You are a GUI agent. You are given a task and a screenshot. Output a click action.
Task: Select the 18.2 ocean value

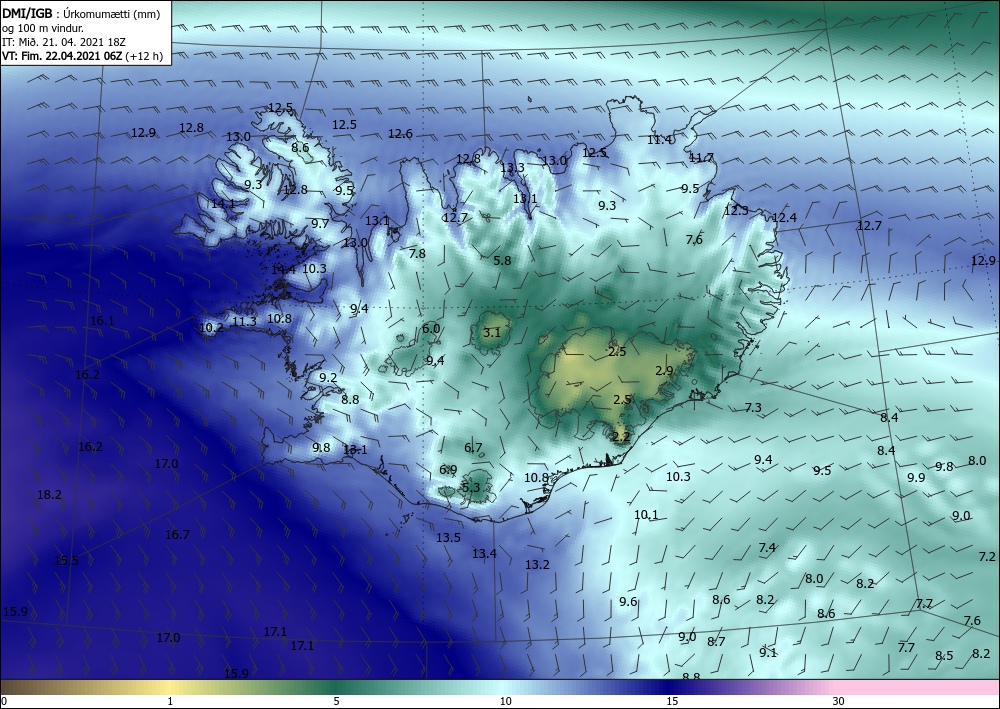point(49,494)
